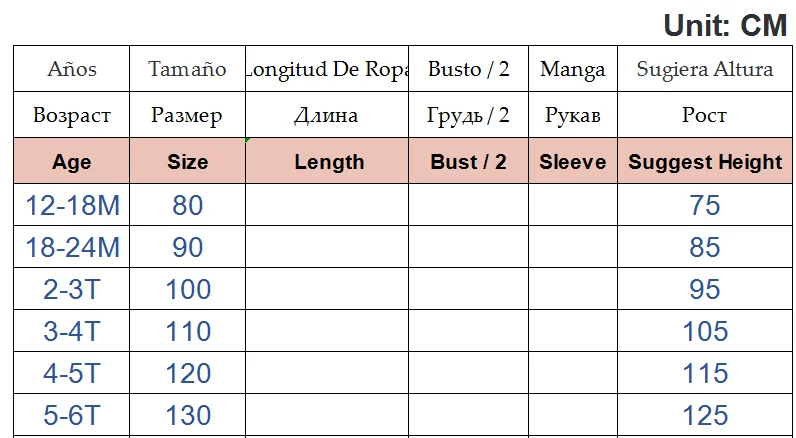Screen dimensions: 796x438
Task: Select the 'Bust / 2' header
Action: [468, 162]
